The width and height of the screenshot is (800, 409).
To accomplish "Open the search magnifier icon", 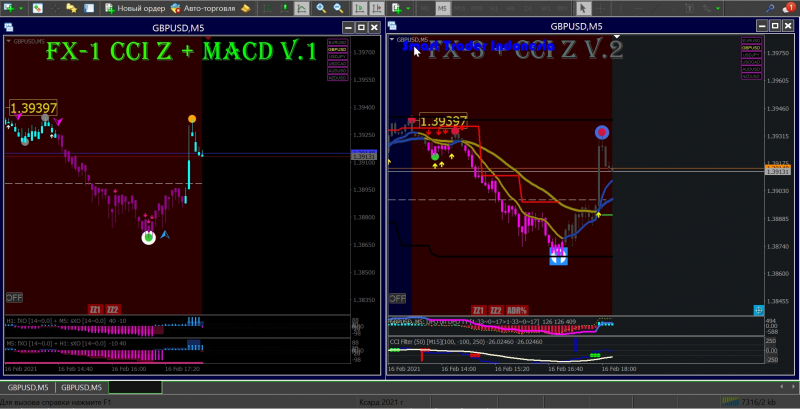I will pos(771,8).
